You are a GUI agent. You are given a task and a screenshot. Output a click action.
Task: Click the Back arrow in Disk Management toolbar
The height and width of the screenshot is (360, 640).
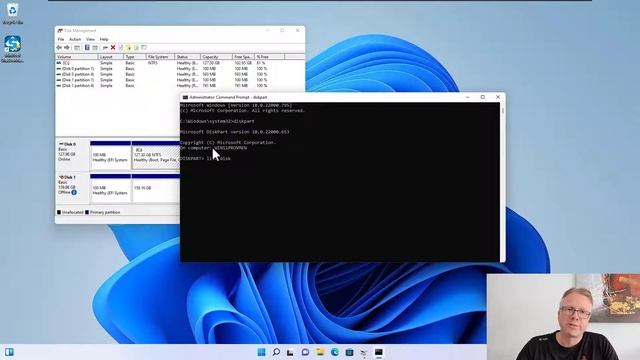[x=59, y=48]
